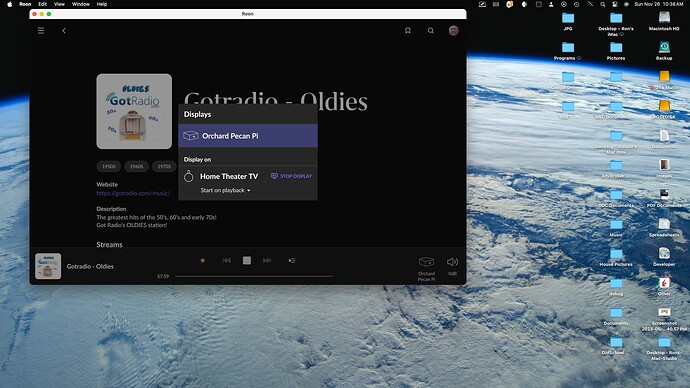Click the signal path quality dot
Screen dimensions: 690x388
(x=202, y=260)
